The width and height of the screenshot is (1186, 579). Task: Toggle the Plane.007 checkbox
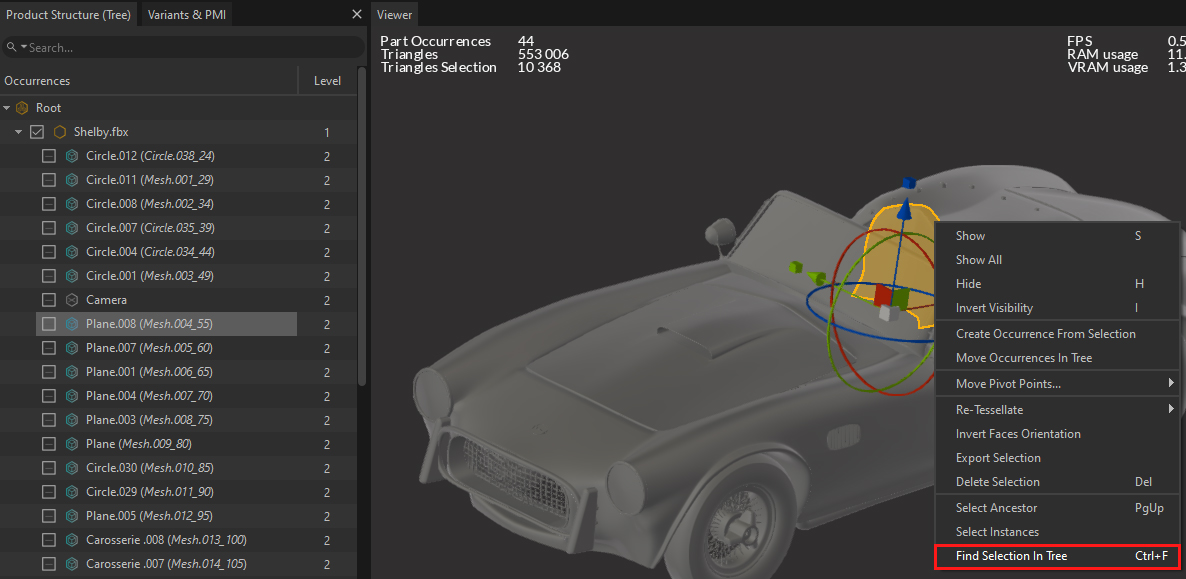point(49,348)
